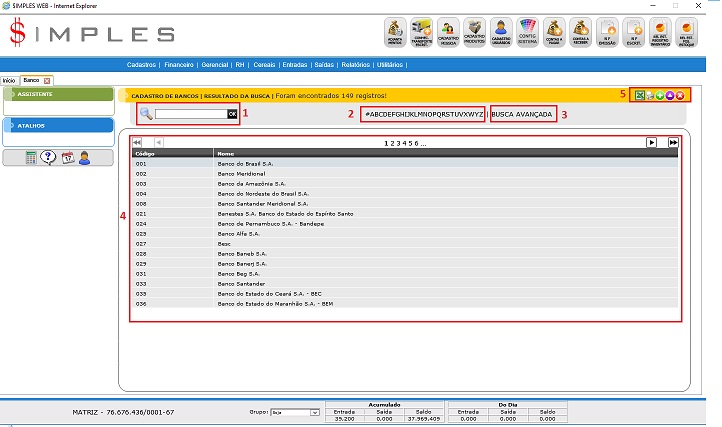722x427 pixels.
Task: Click the bank search input field
Action: tap(190, 114)
